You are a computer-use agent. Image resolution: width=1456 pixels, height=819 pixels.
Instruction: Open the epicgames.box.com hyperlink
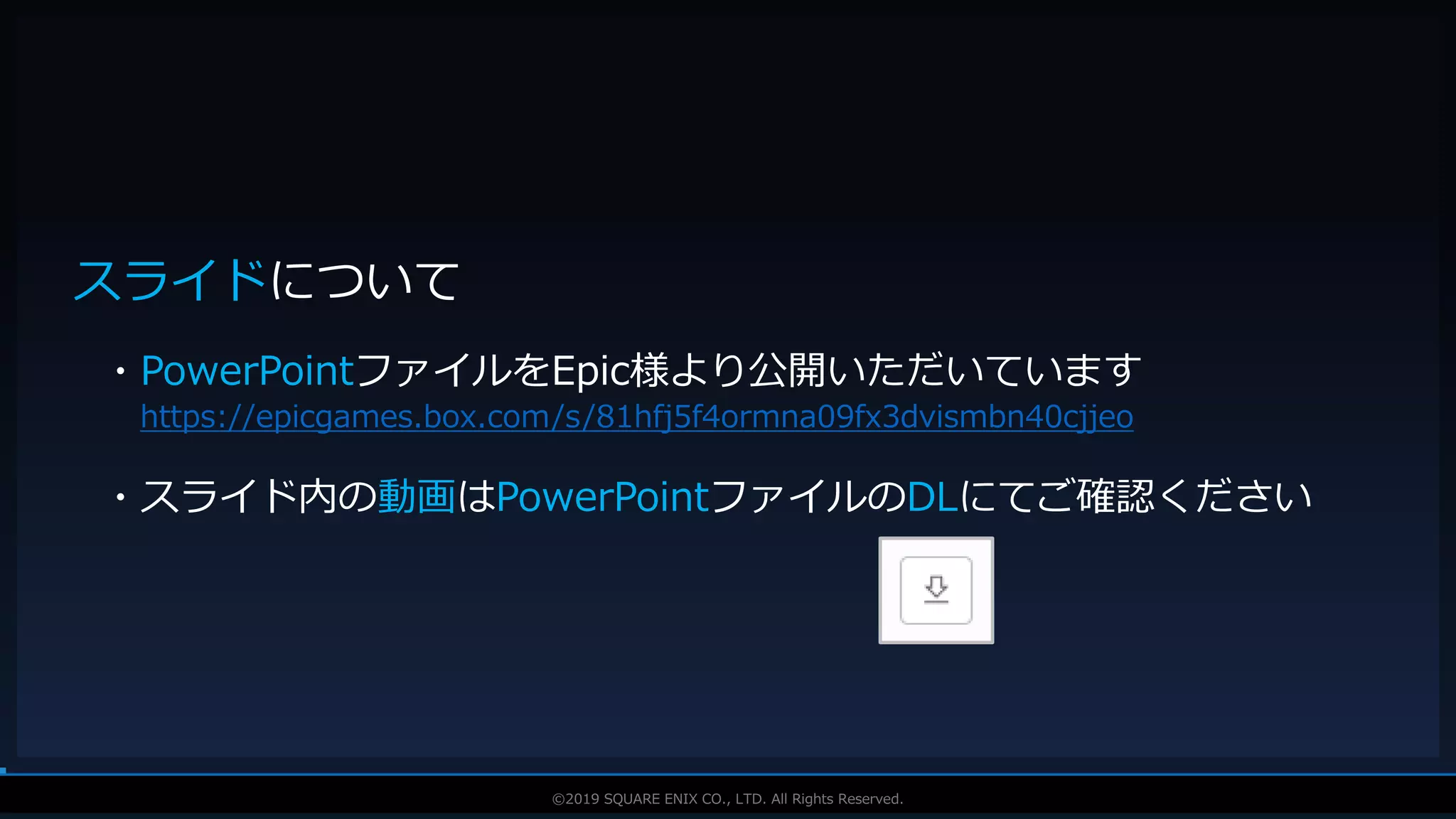pos(636,417)
